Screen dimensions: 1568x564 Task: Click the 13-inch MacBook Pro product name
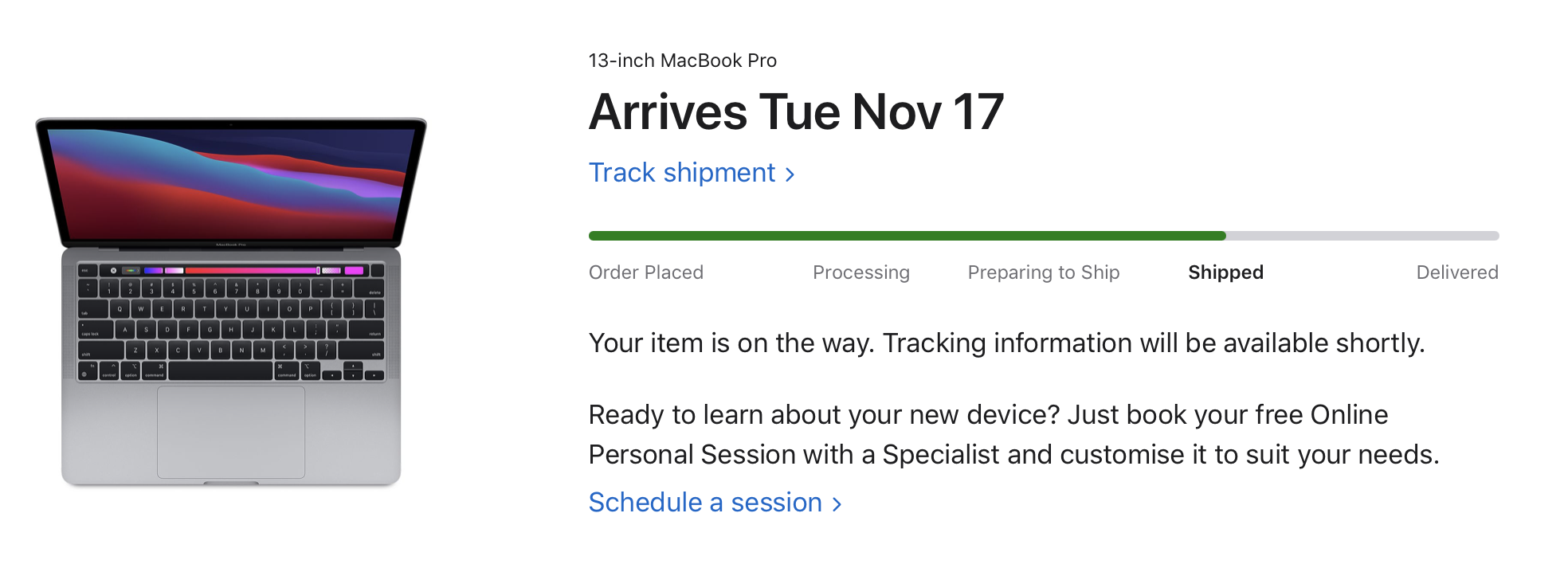pyautogui.click(x=682, y=61)
